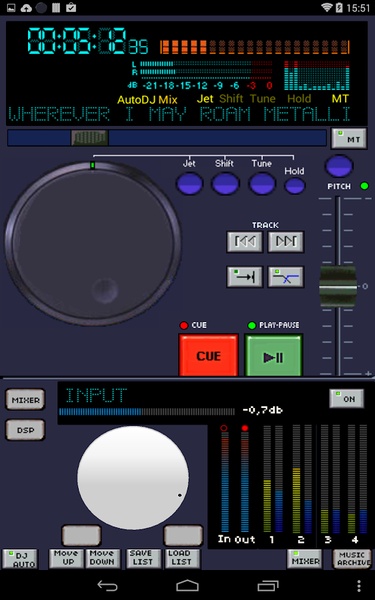Tap the shopping bag notification icon
Viewport: 375px width, 600px height.
tap(71, 8)
